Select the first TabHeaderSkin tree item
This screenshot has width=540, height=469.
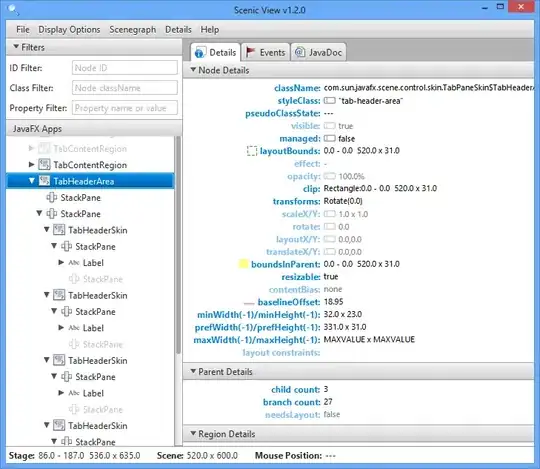[x=97, y=230]
